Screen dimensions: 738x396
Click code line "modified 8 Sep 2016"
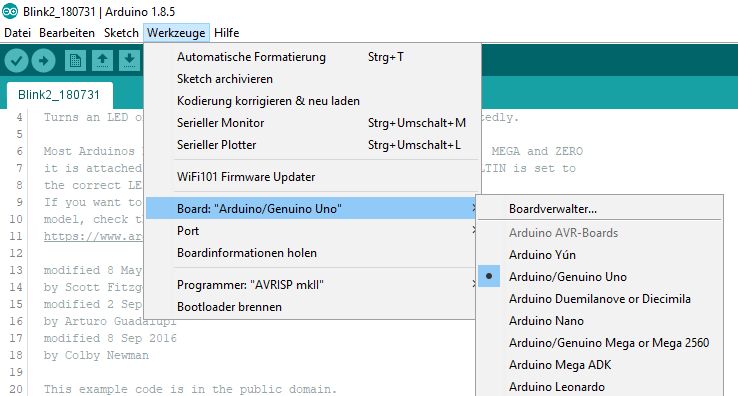tap(110, 338)
